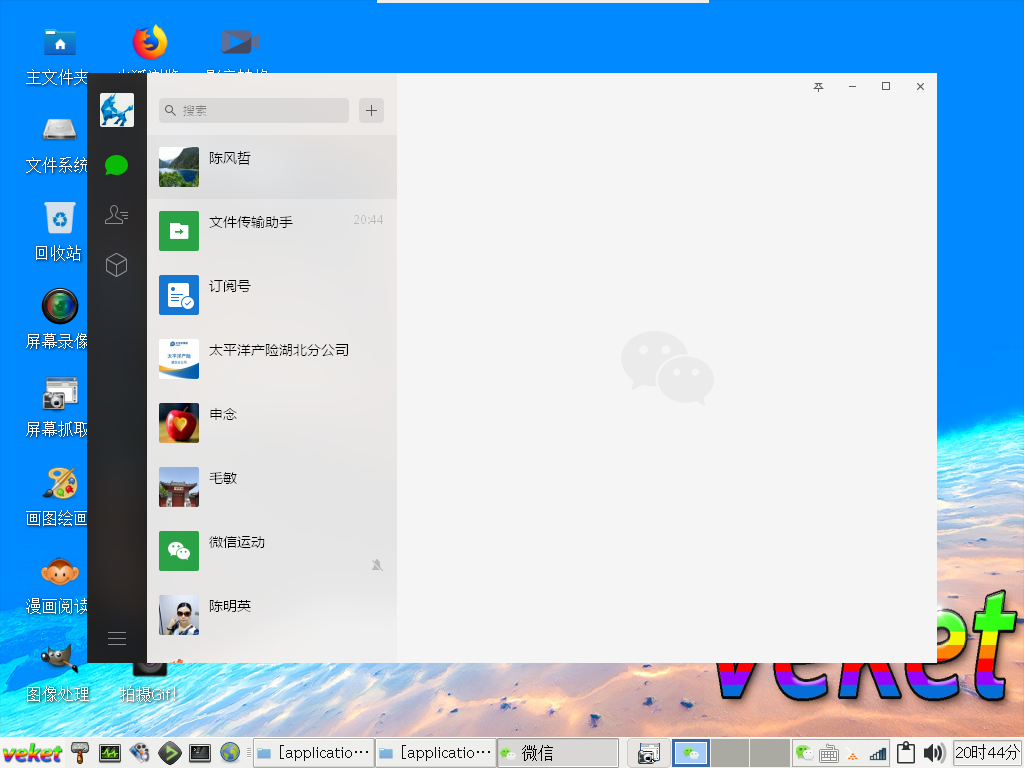The width and height of the screenshot is (1024, 768).
Task: Click the 微信 taskbar button
Action: [557, 753]
